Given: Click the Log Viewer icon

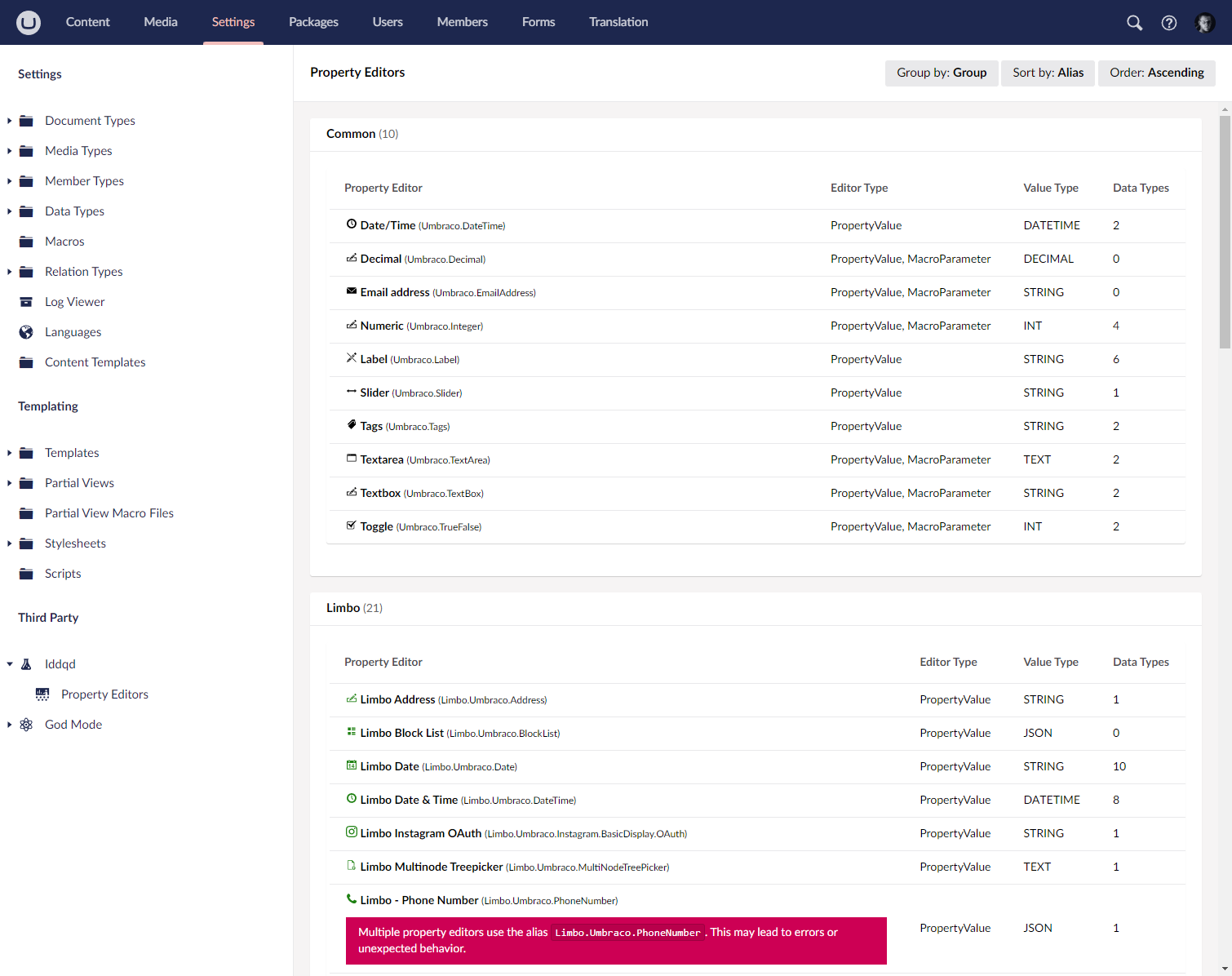Looking at the screenshot, I should [x=25, y=301].
